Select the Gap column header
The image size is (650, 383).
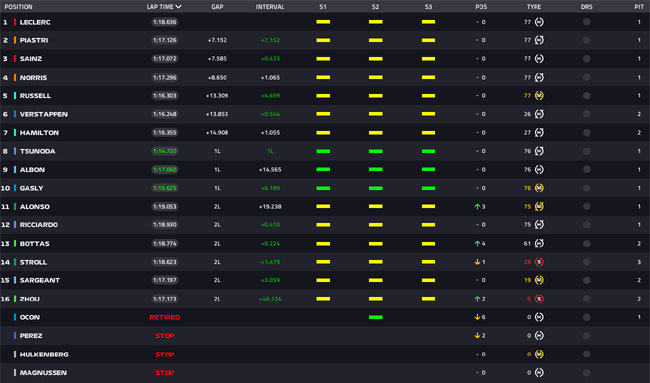coord(217,7)
